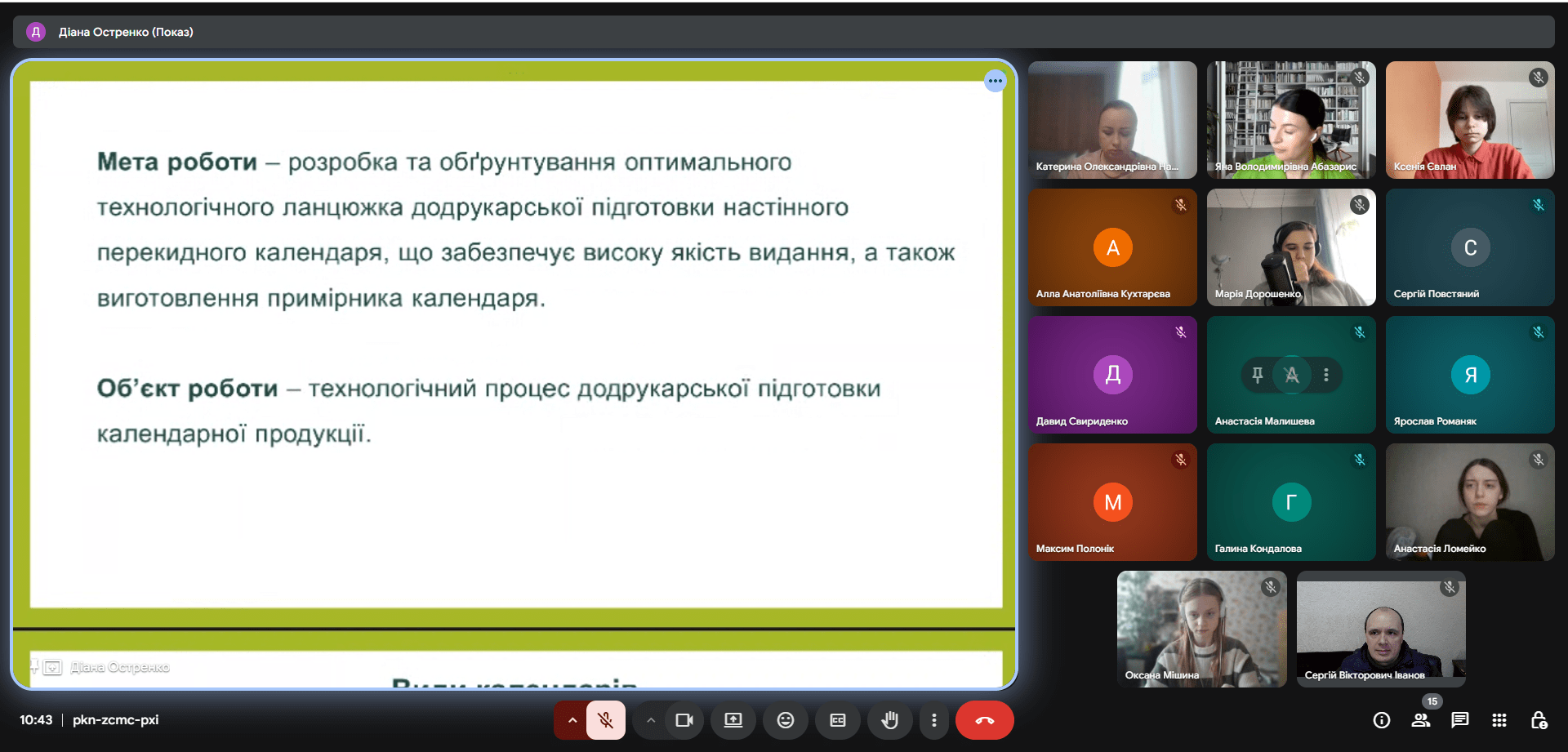The image size is (1568, 752).
Task: Expand audio settings arrow next to microphone
Action: click(572, 720)
